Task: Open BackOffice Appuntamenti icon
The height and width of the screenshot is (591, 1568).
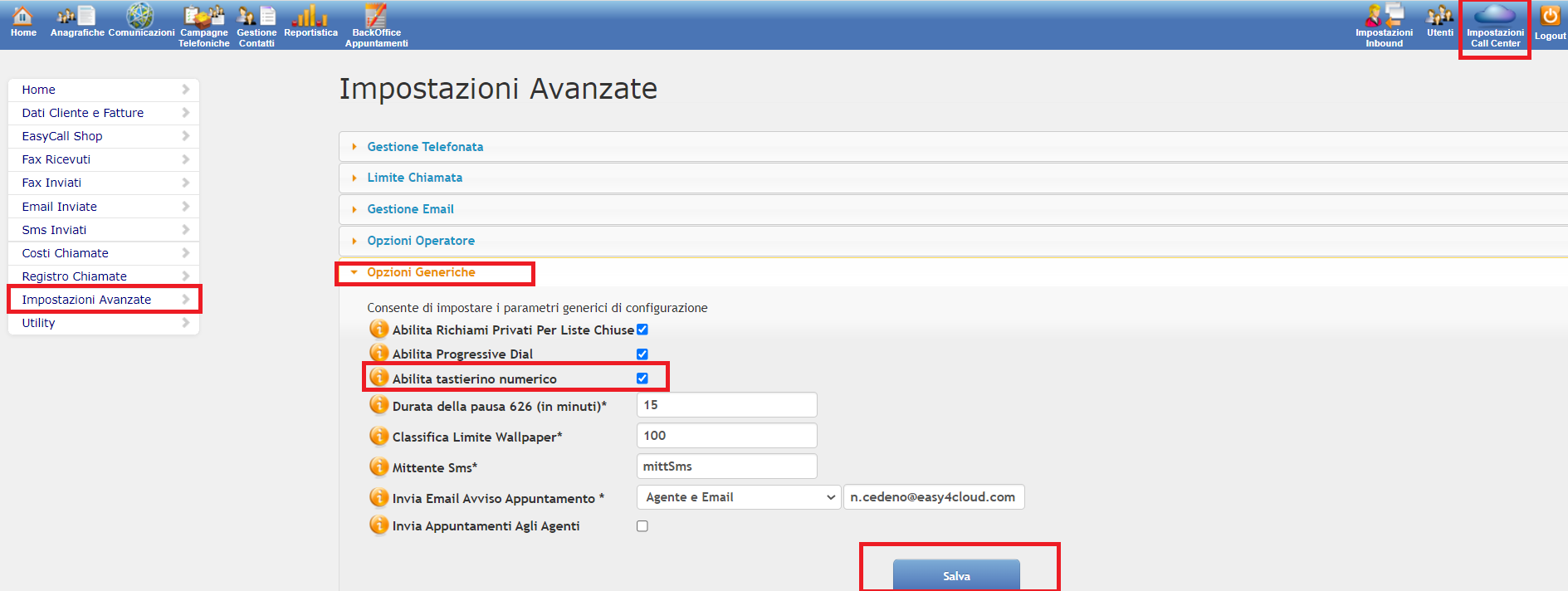Action: click(x=376, y=17)
